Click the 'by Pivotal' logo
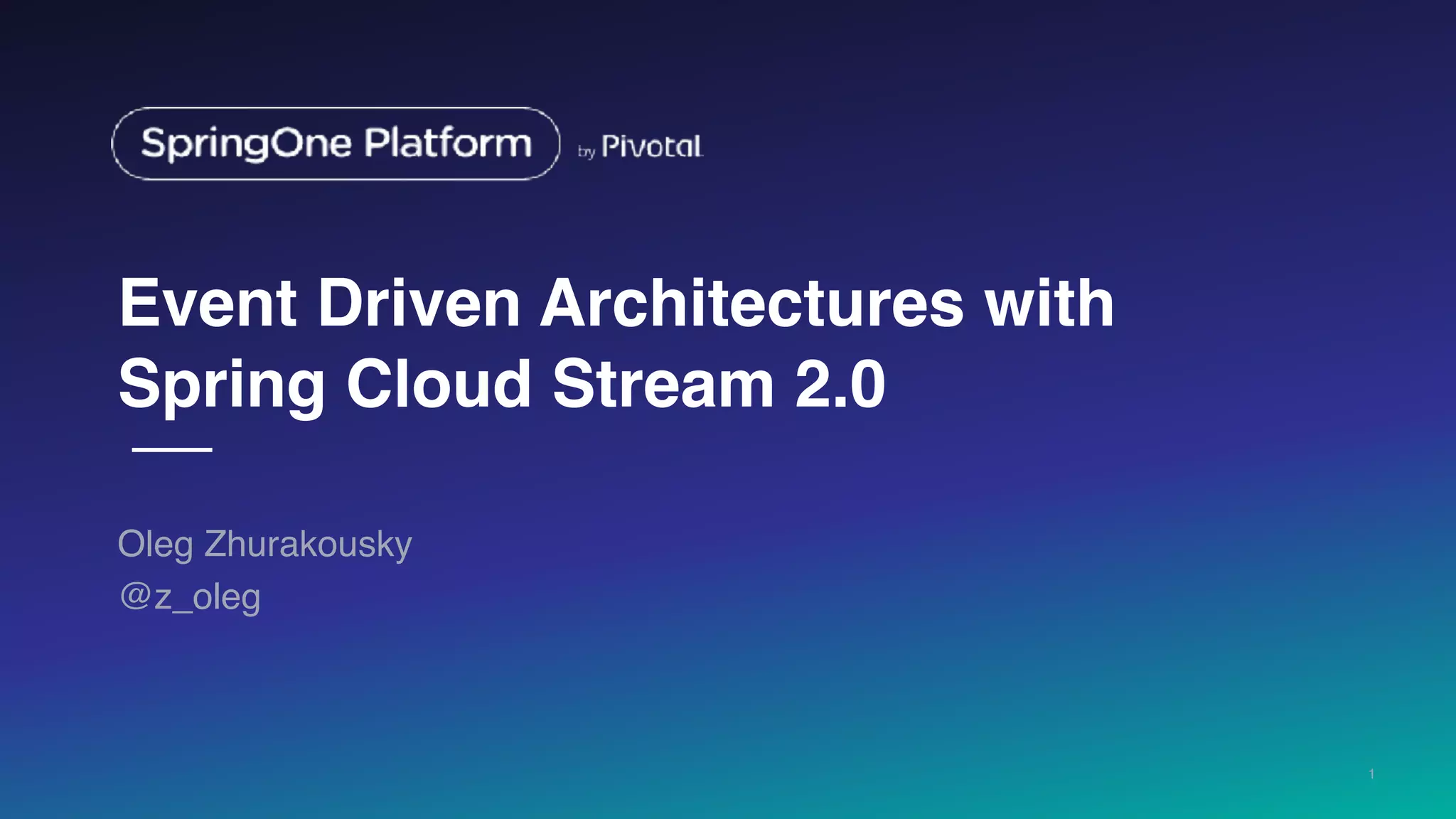Viewport: 1456px width, 819px height. pos(641,146)
